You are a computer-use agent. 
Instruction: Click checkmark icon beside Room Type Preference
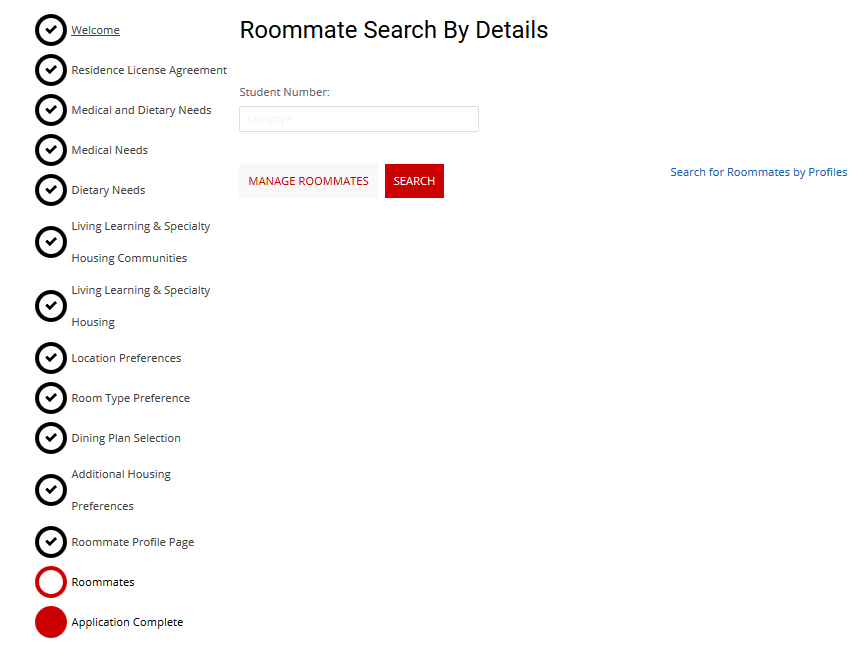51,398
